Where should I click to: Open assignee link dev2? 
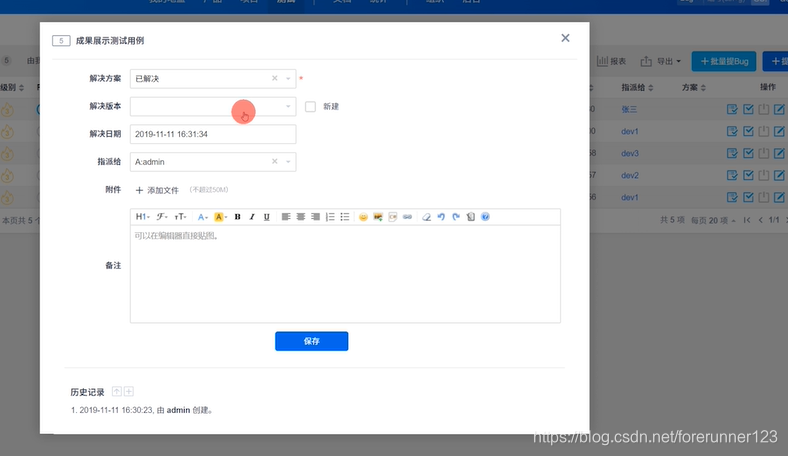click(630, 175)
